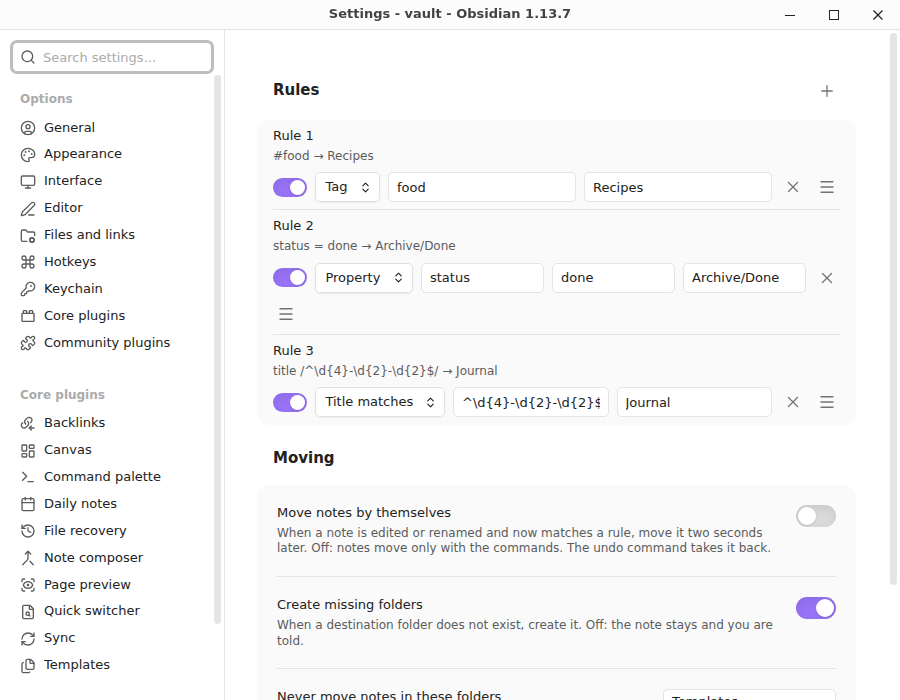
Task: Focus the Search settings box
Action: pyautogui.click(x=112, y=57)
